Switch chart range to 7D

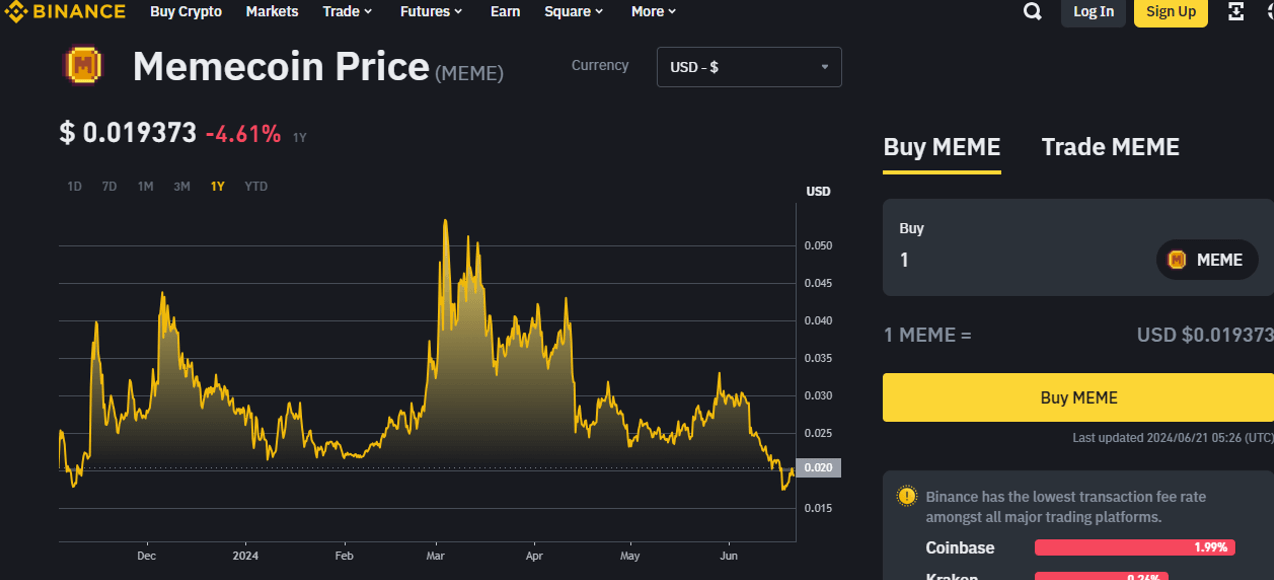pyautogui.click(x=109, y=186)
